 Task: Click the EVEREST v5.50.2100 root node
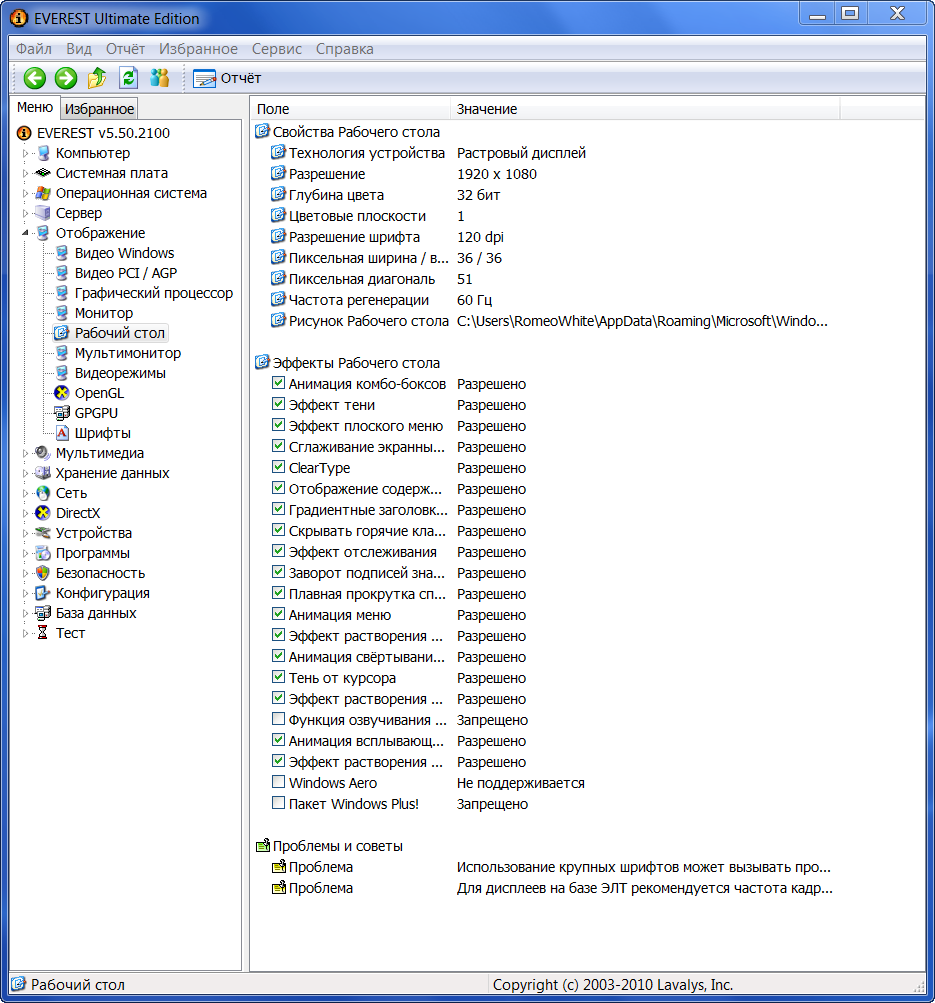pos(93,133)
